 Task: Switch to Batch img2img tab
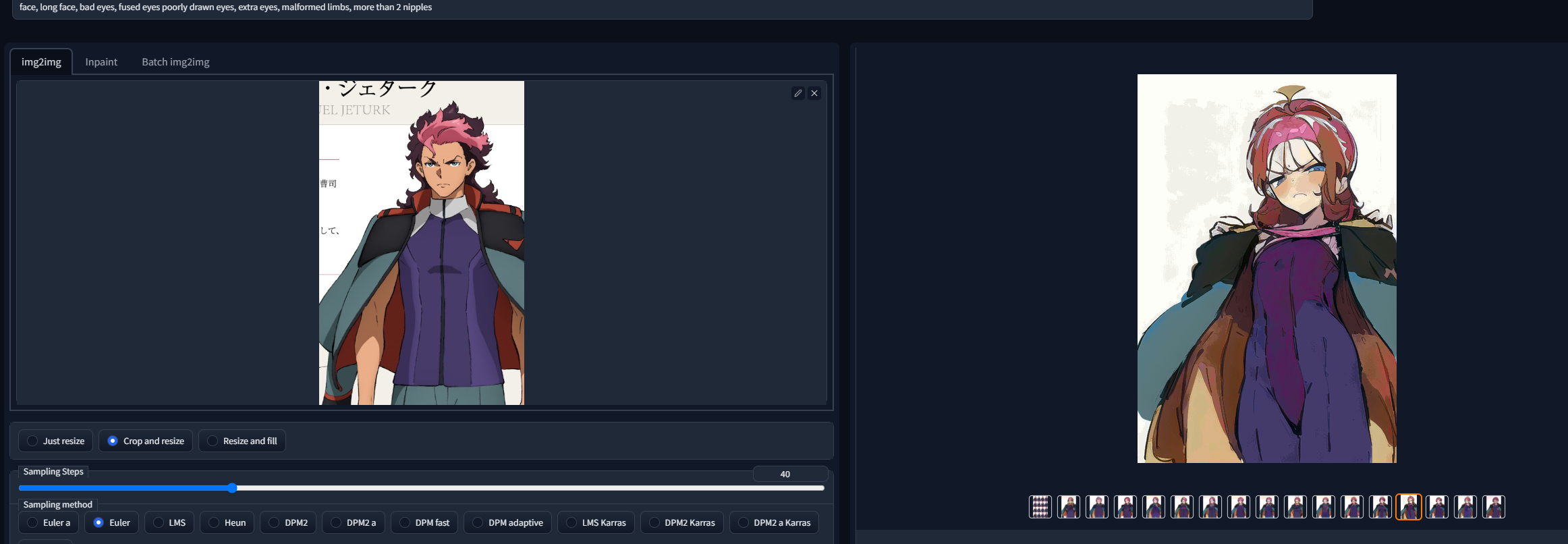click(x=175, y=62)
